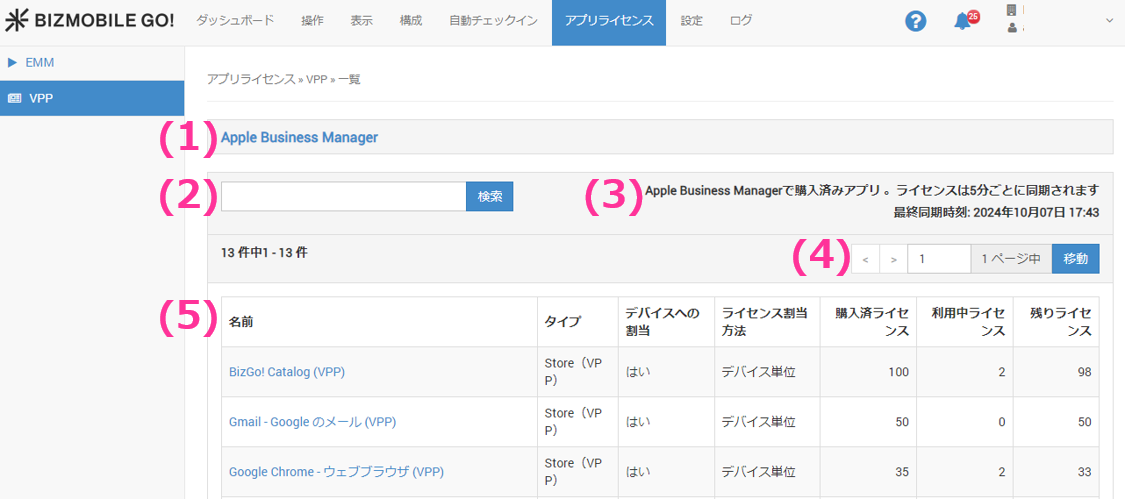Open the ログ menu

741,21
